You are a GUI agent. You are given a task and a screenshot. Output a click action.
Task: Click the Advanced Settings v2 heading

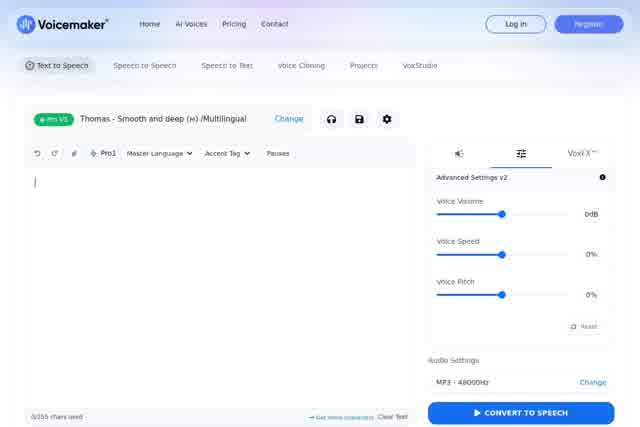pos(471,178)
